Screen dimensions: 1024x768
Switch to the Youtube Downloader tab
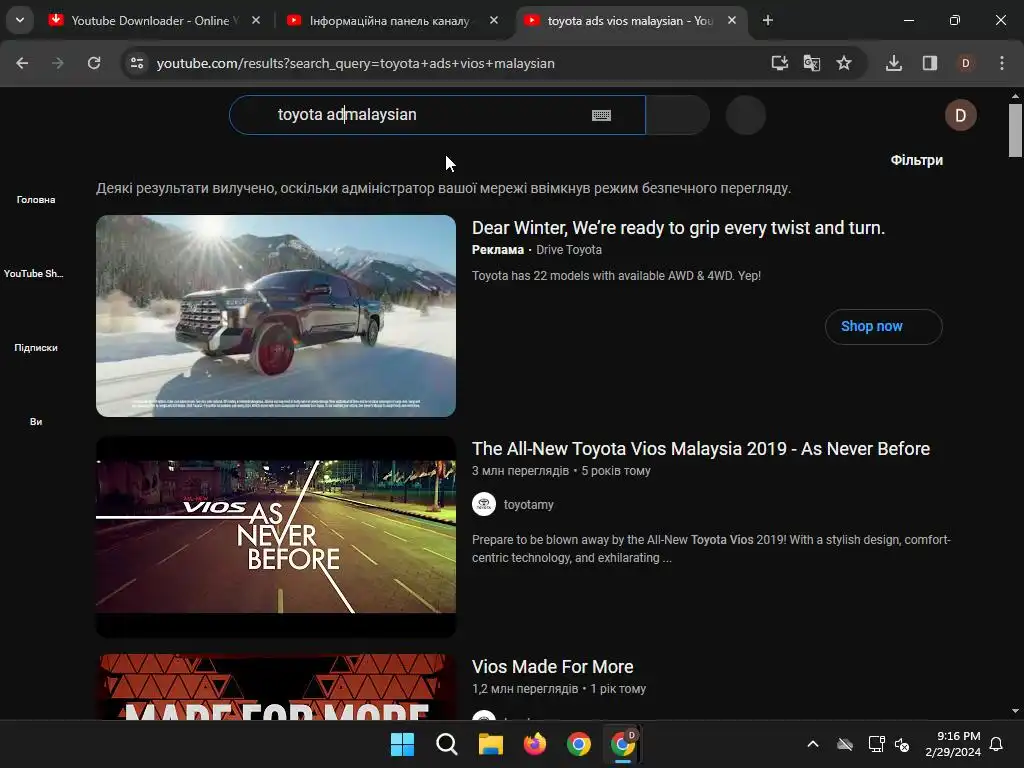coord(155,20)
